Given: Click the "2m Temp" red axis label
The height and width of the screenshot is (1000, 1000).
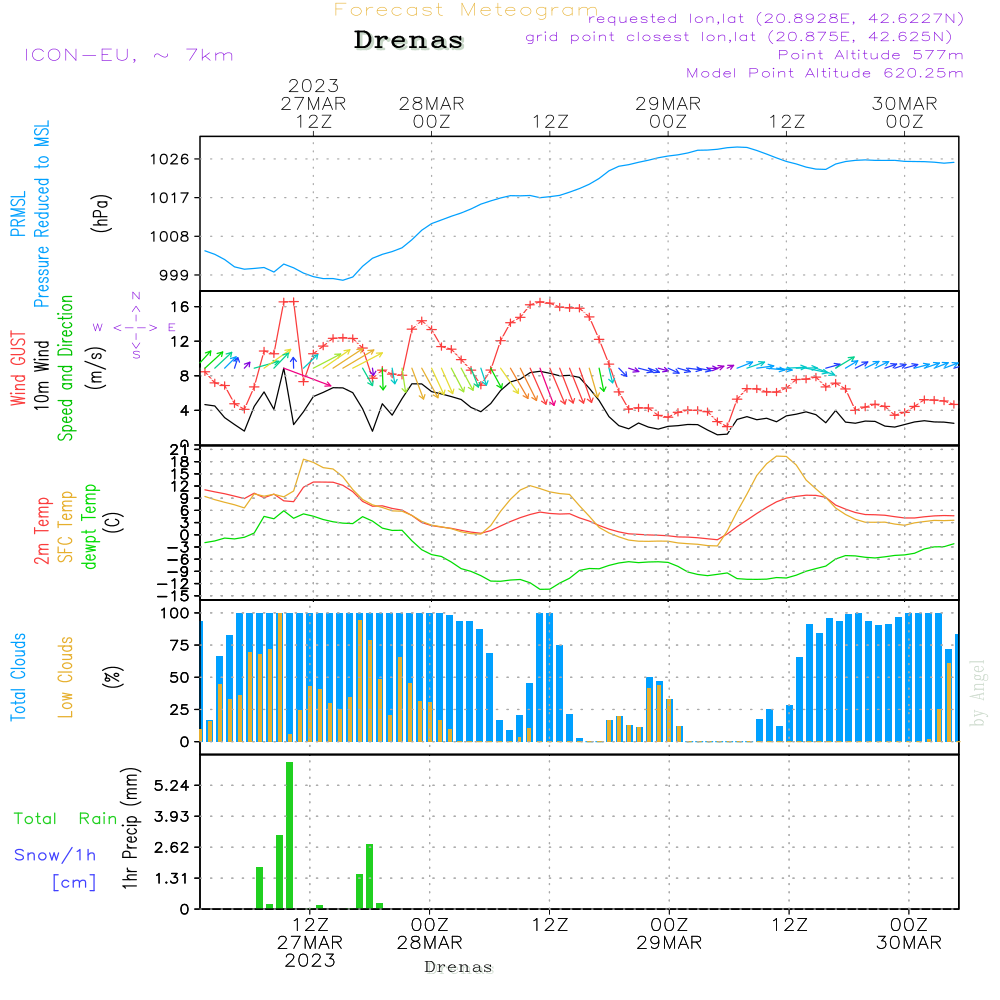Looking at the screenshot, I should click(x=41, y=531).
